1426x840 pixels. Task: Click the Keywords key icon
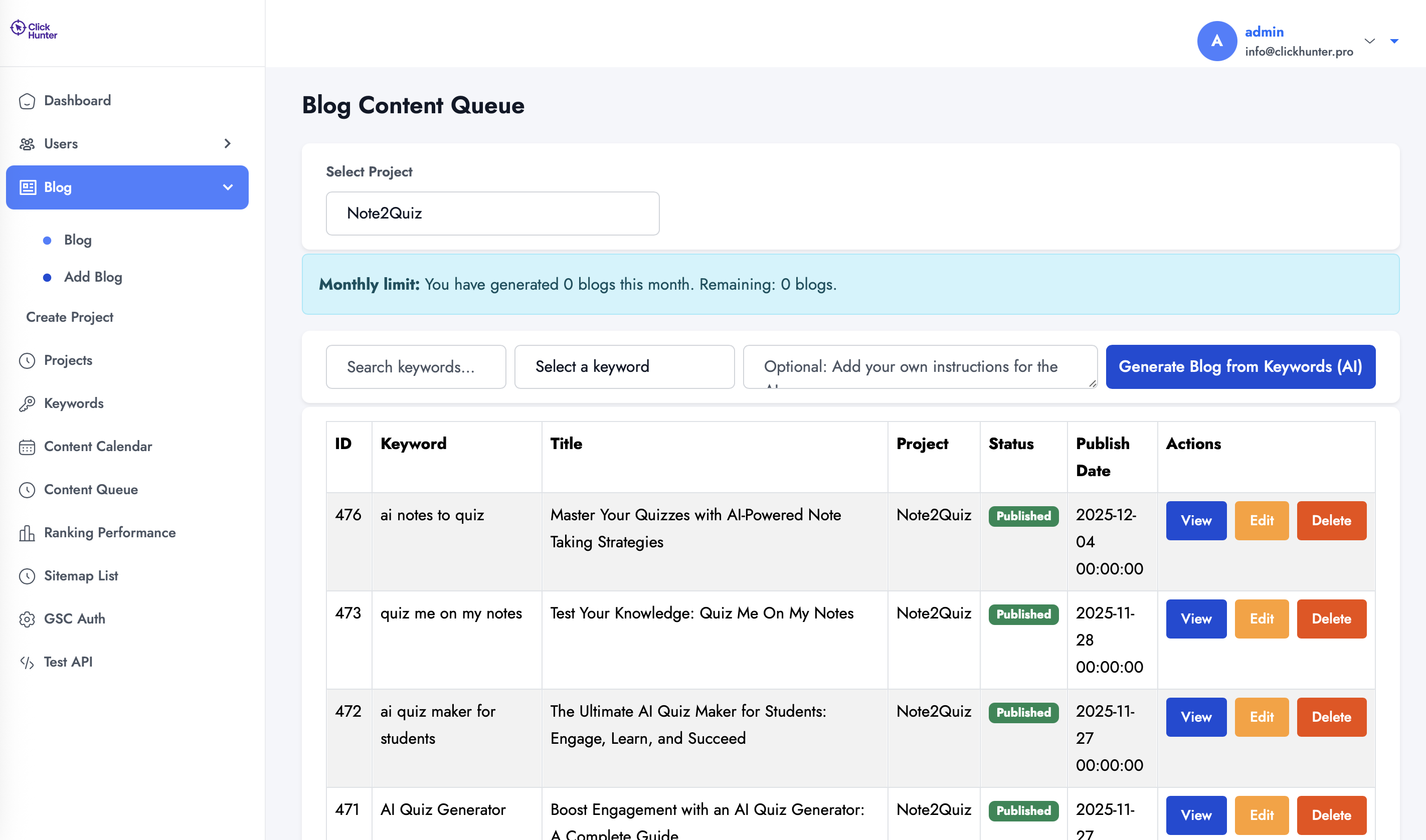coord(27,403)
